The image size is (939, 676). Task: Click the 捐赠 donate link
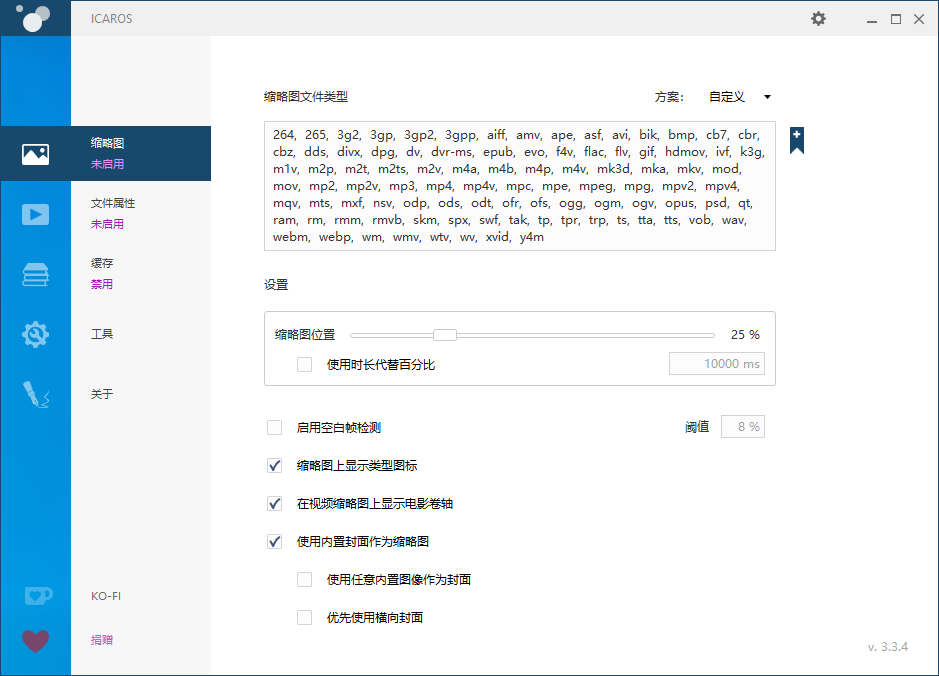101,640
